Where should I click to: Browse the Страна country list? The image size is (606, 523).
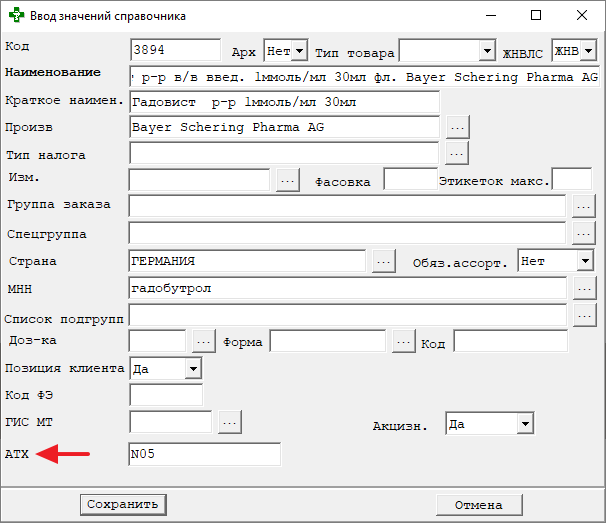pos(384,261)
